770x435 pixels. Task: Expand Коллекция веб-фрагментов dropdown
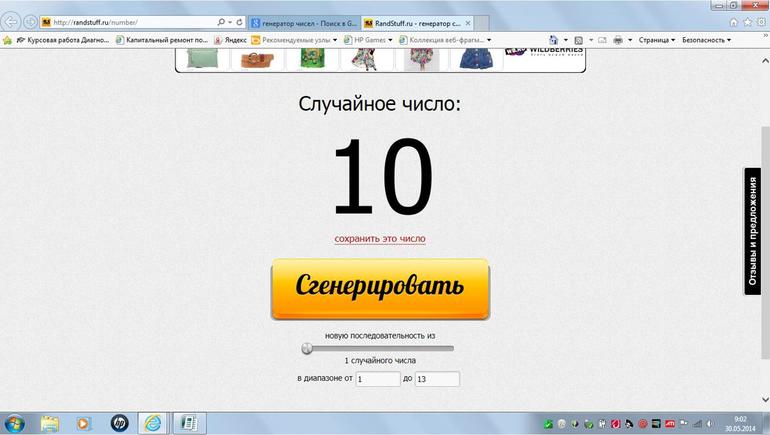tap(489, 40)
